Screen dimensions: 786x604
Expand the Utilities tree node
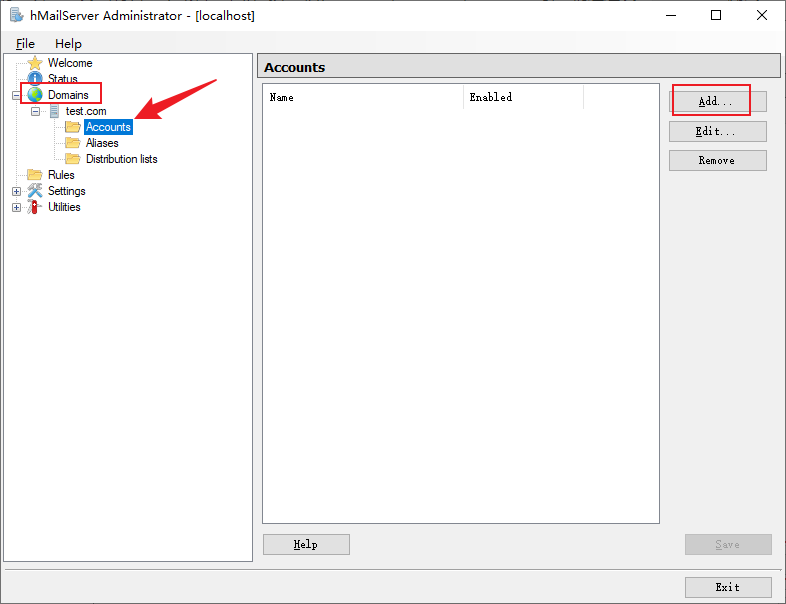[x=16, y=208]
